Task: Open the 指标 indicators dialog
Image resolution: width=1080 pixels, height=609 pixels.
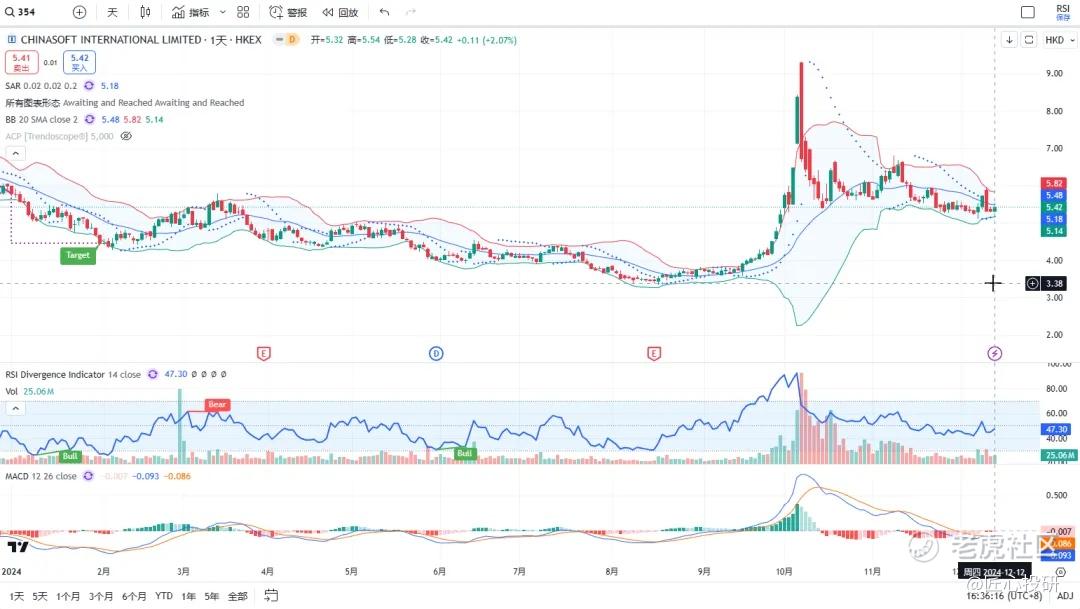Action: pyautogui.click(x=190, y=12)
